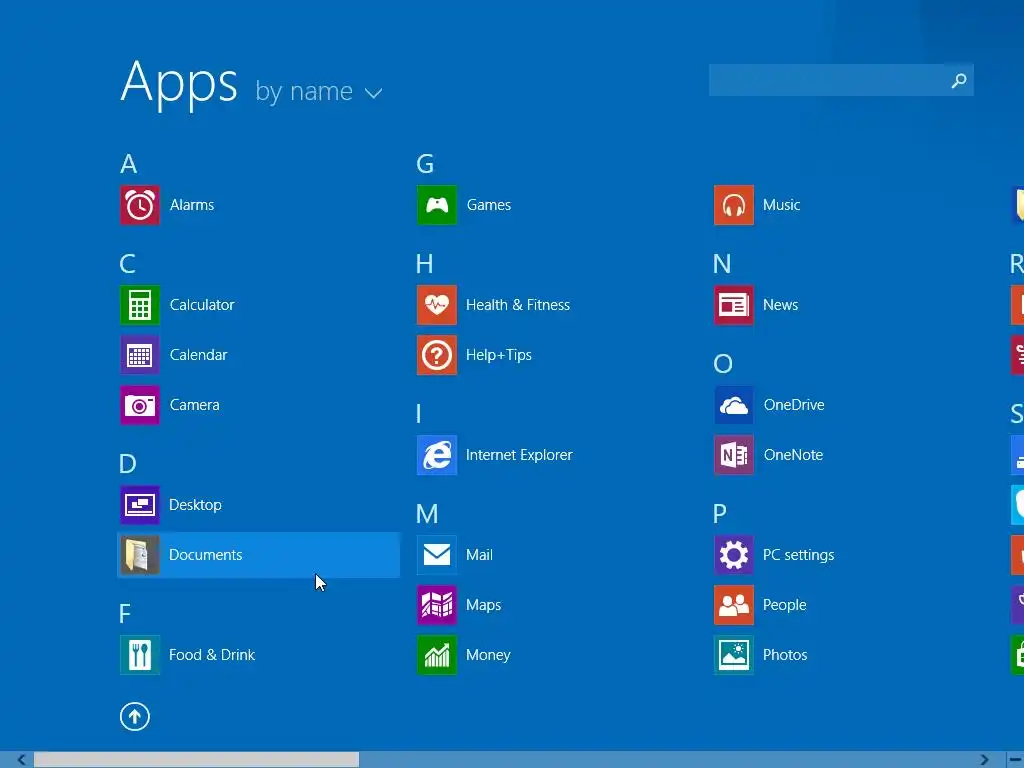Select the letter O group header

click(723, 364)
